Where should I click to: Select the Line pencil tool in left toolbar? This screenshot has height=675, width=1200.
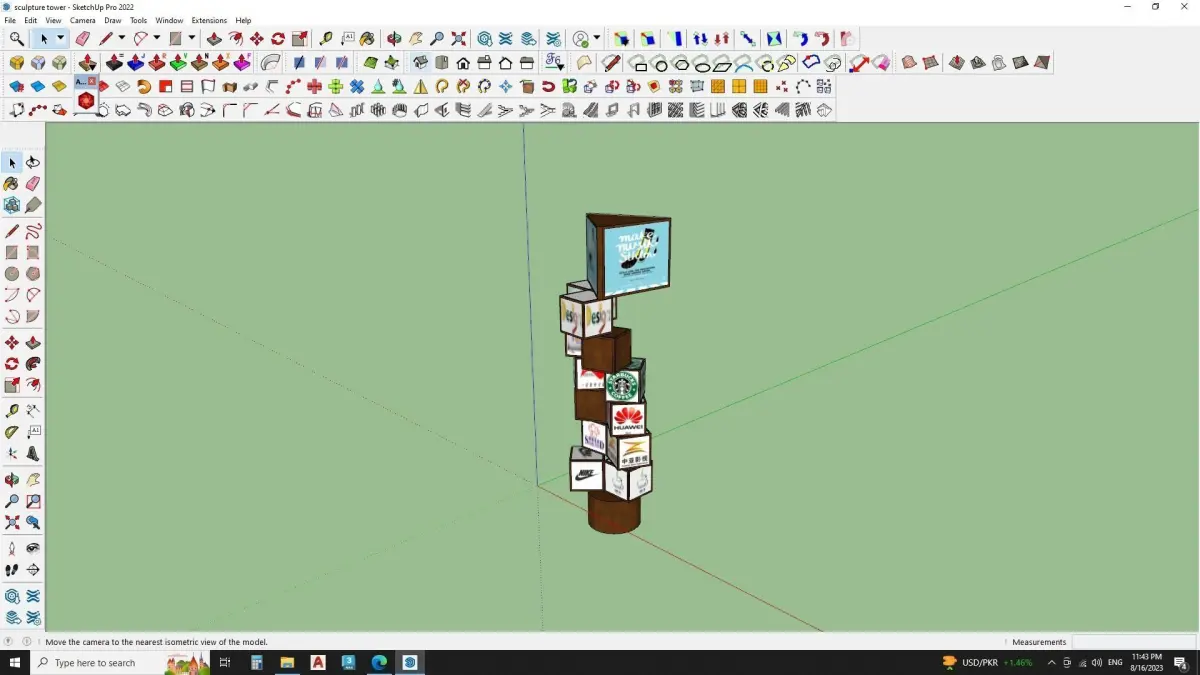pyautogui.click(x=12, y=231)
